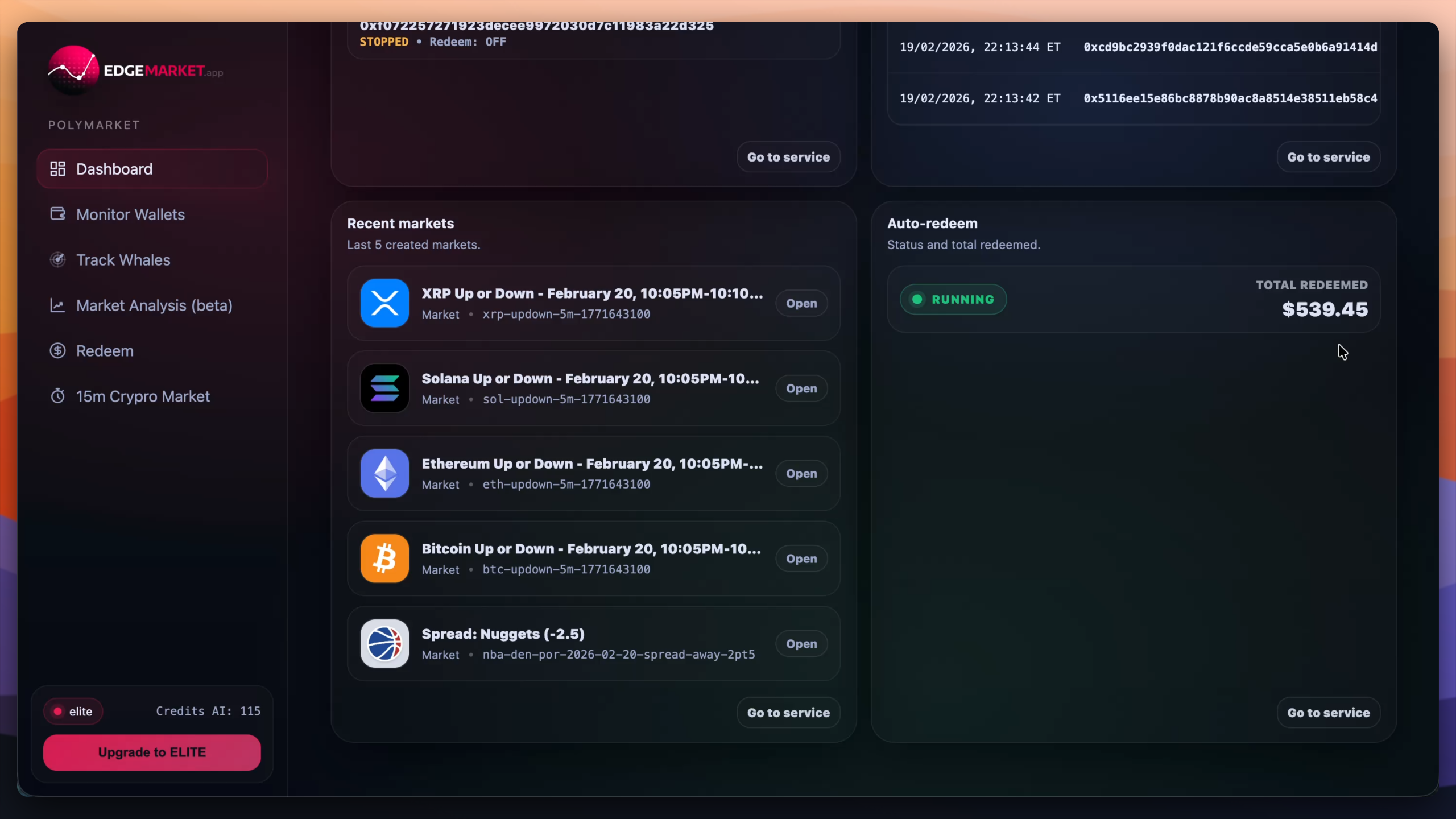Select Track Whales in the sidebar

click(123, 259)
